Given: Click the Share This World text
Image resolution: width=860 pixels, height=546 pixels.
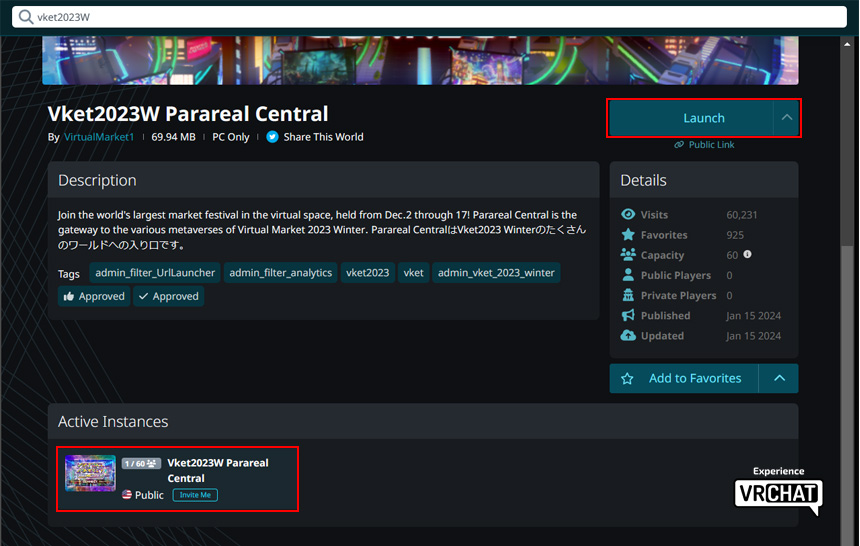Looking at the screenshot, I should [323, 137].
